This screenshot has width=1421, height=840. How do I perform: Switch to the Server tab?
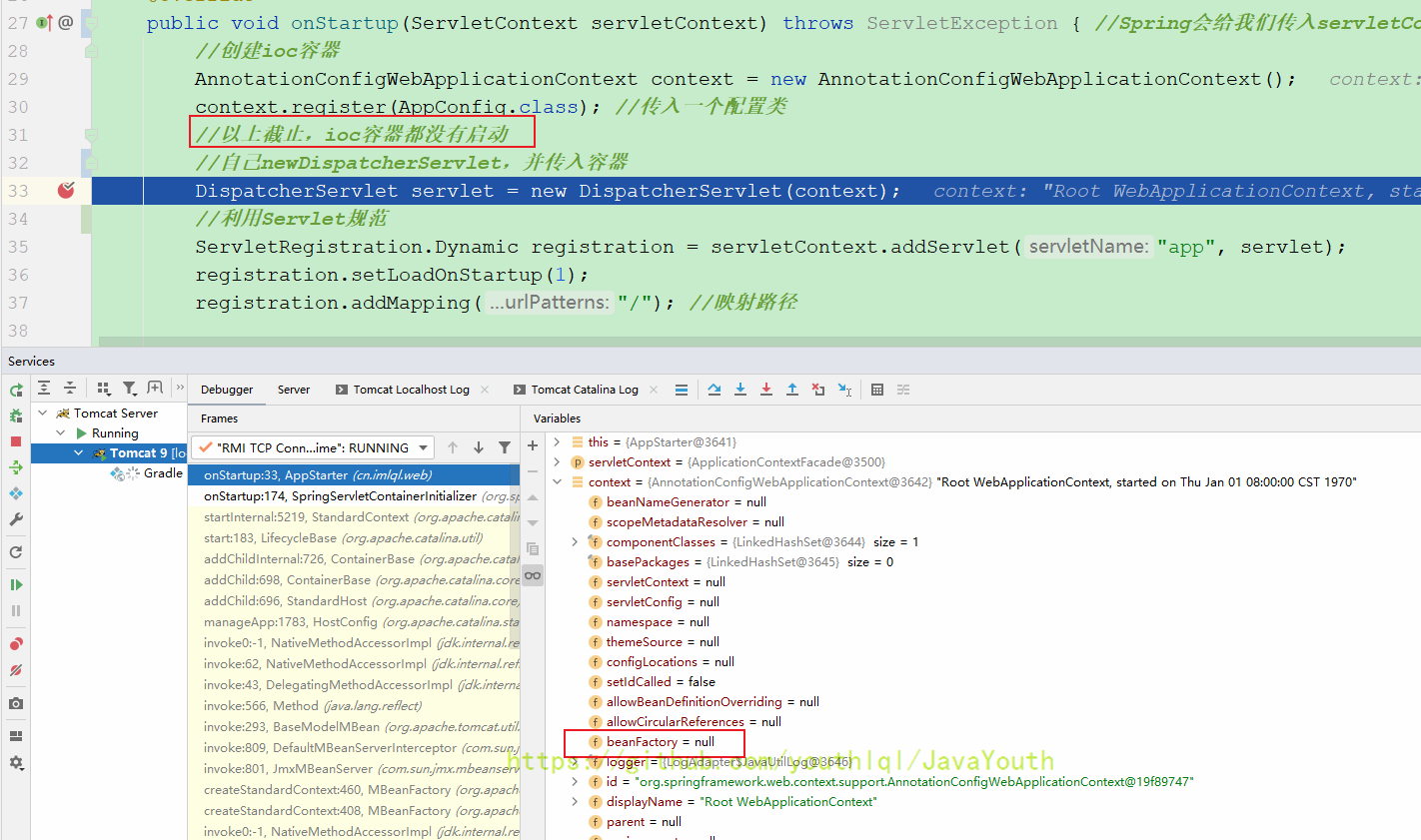(293, 390)
